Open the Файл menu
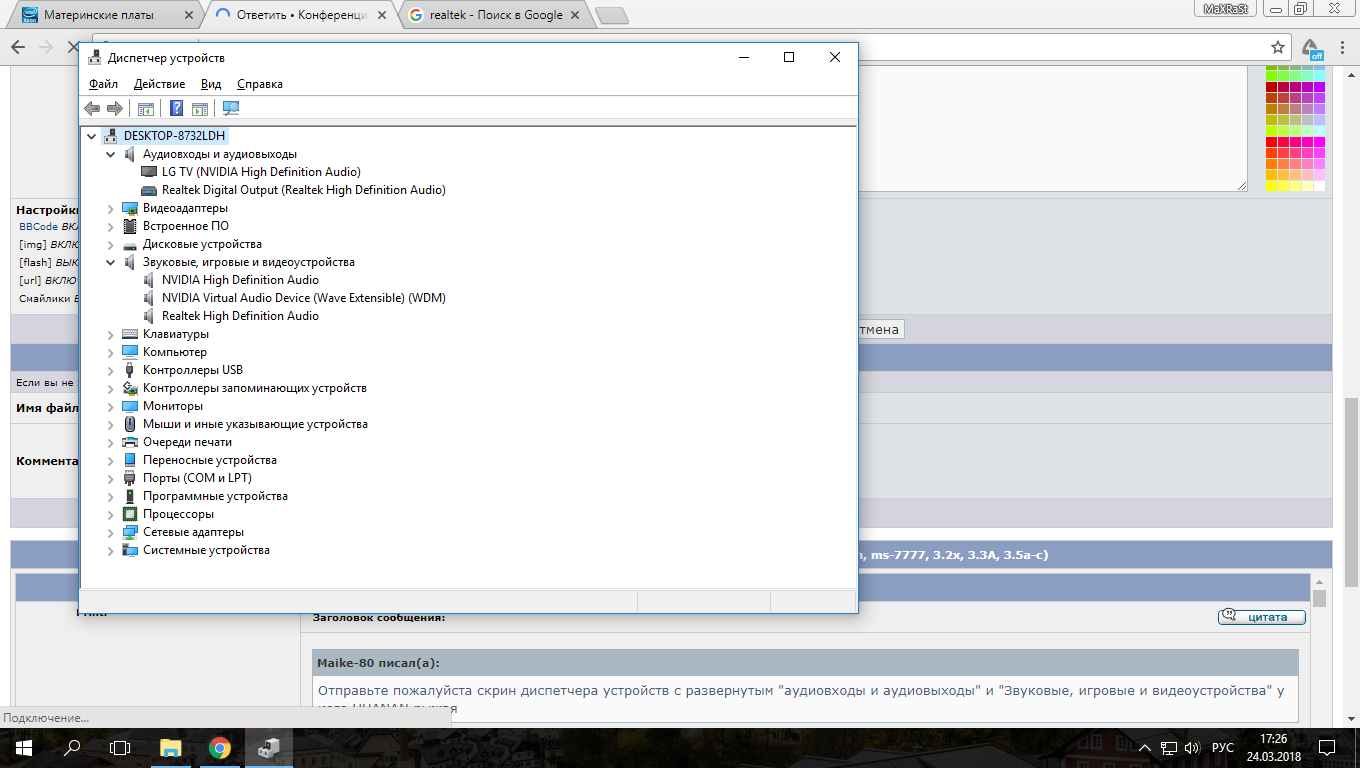Image resolution: width=1360 pixels, height=768 pixels. [103, 84]
